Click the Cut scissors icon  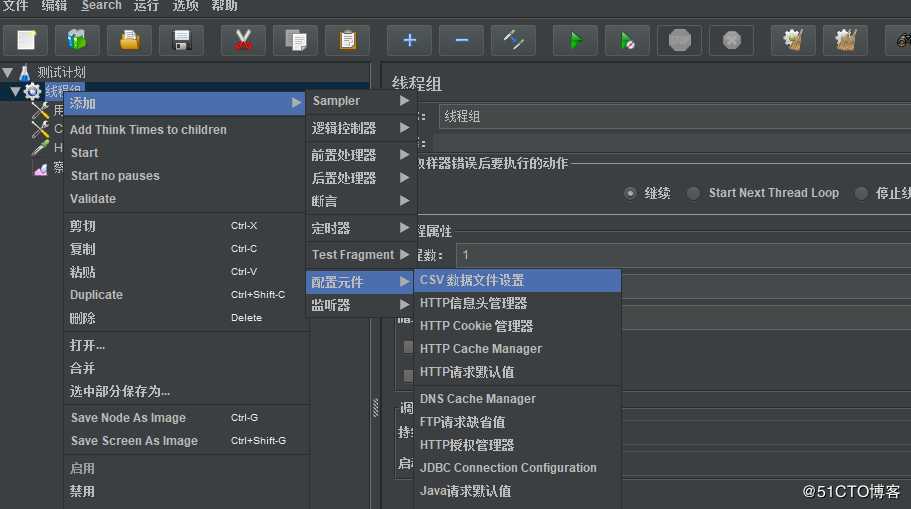click(243, 41)
